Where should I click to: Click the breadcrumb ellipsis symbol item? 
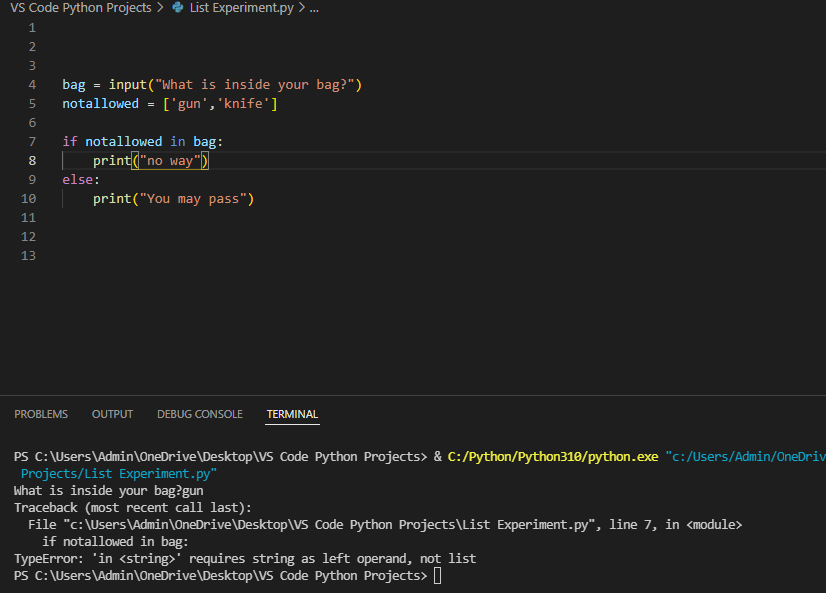314,8
